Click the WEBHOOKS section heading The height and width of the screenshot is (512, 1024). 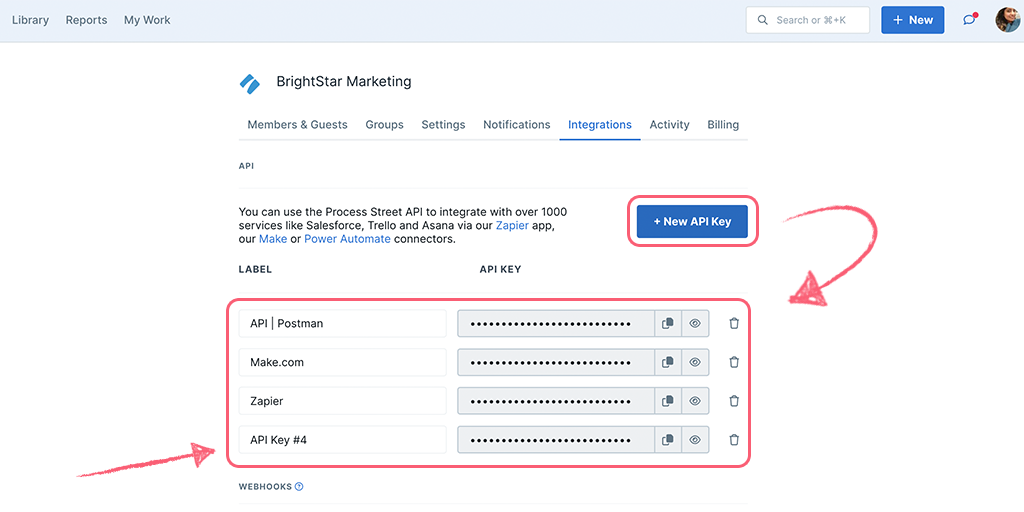point(266,487)
